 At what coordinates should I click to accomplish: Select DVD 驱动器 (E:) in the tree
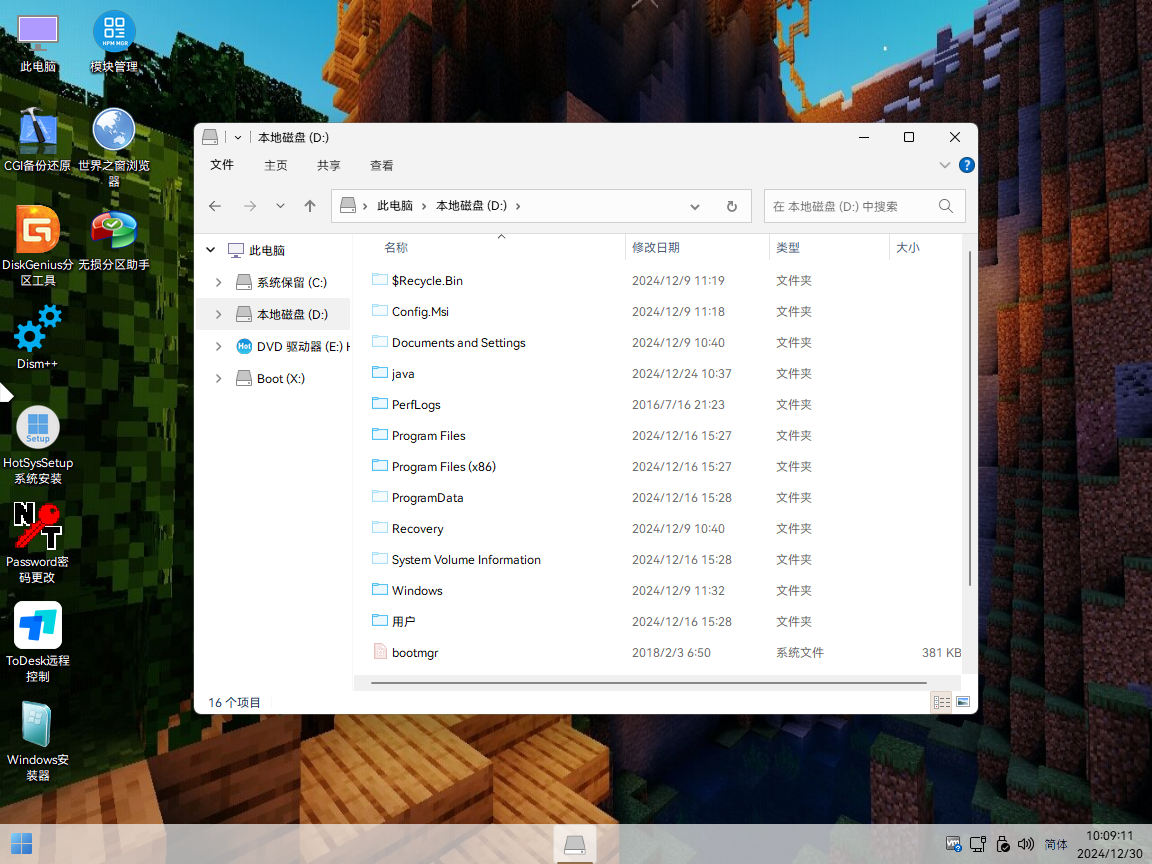pos(292,346)
